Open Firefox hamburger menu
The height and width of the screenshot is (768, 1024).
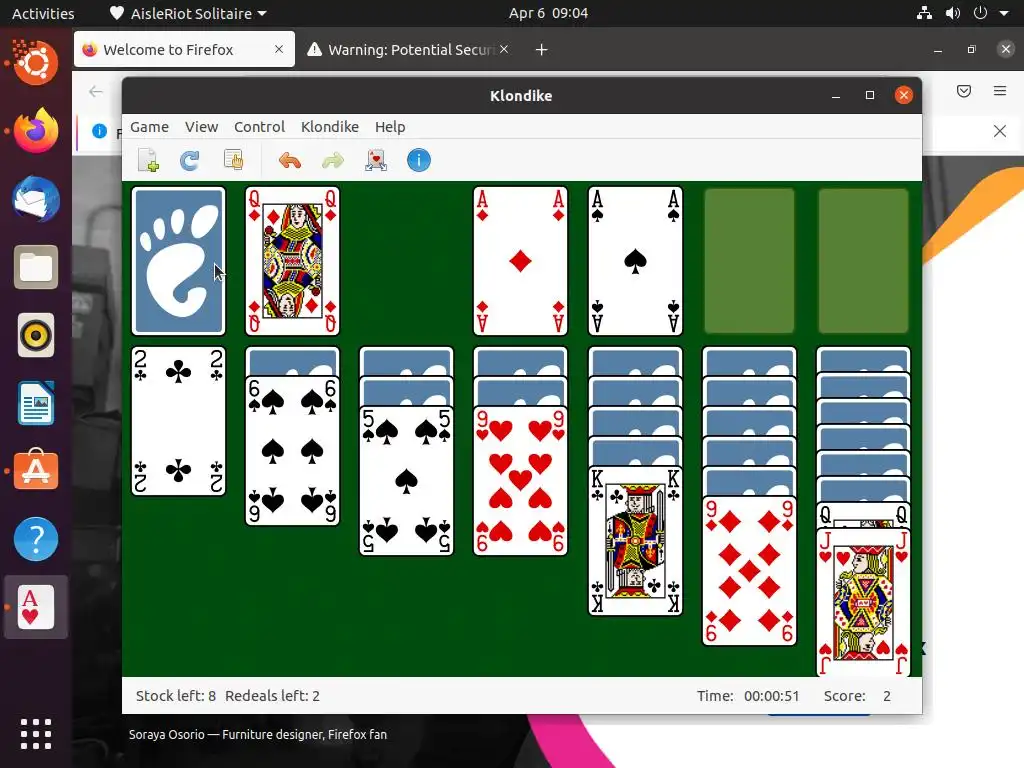point(1000,91)
